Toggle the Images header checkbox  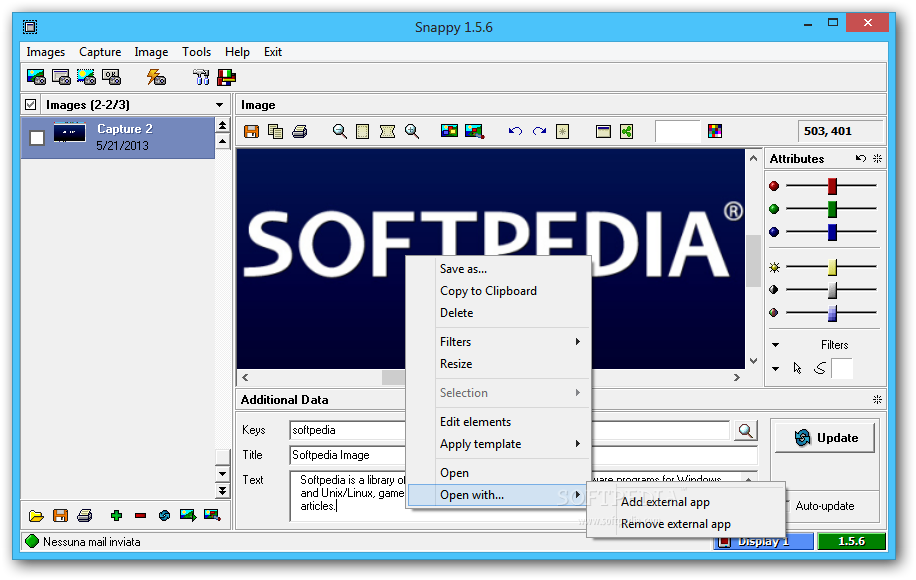(x=30, y=105)
